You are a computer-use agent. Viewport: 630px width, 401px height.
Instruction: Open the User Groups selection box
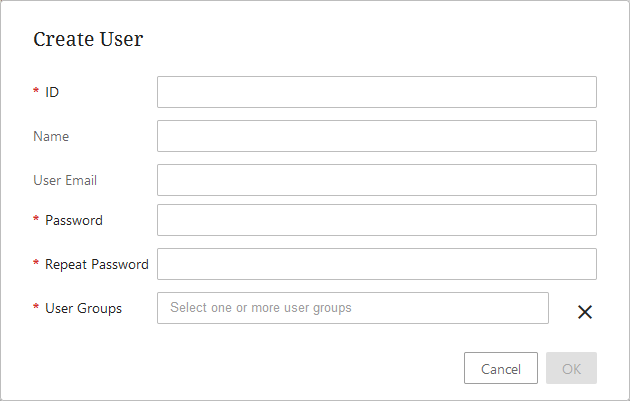tap(353, 308)
